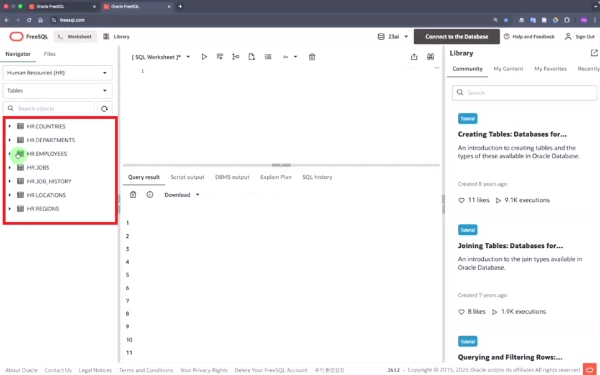Image resolution: width=600 pixels, height=375 pixels.
Task: Like the Joining Tables tutorial heart icon
Action: pos(461,312)
